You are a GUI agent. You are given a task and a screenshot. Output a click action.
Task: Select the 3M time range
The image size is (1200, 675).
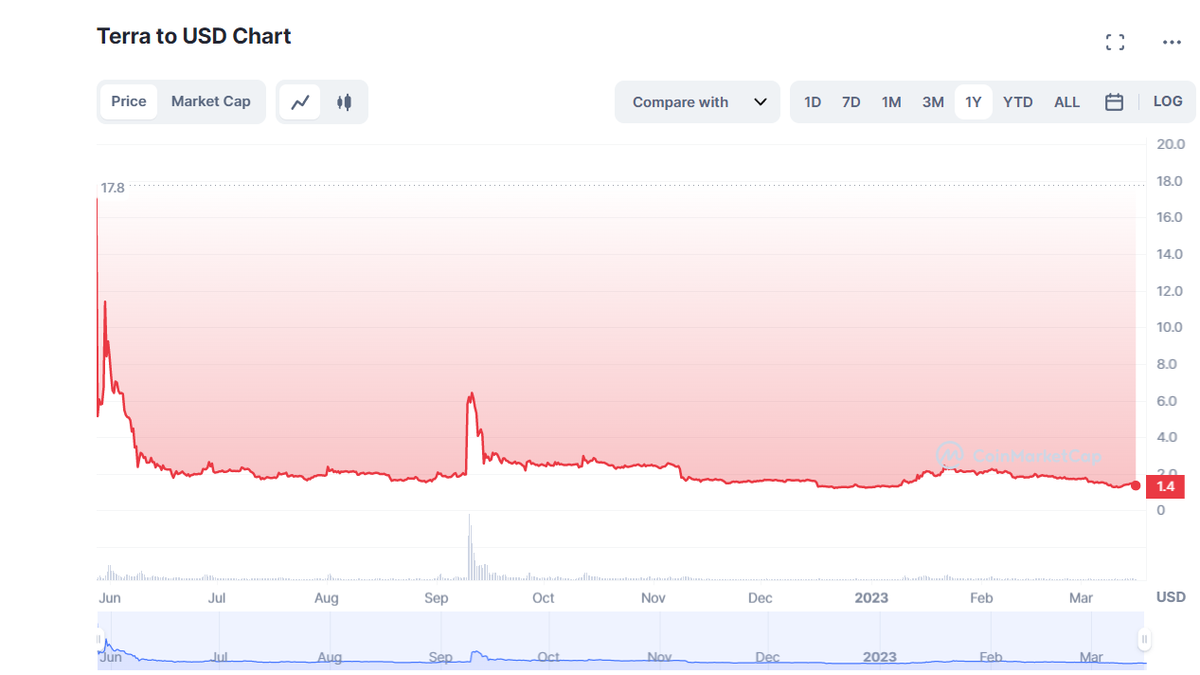tap(933, 102)
